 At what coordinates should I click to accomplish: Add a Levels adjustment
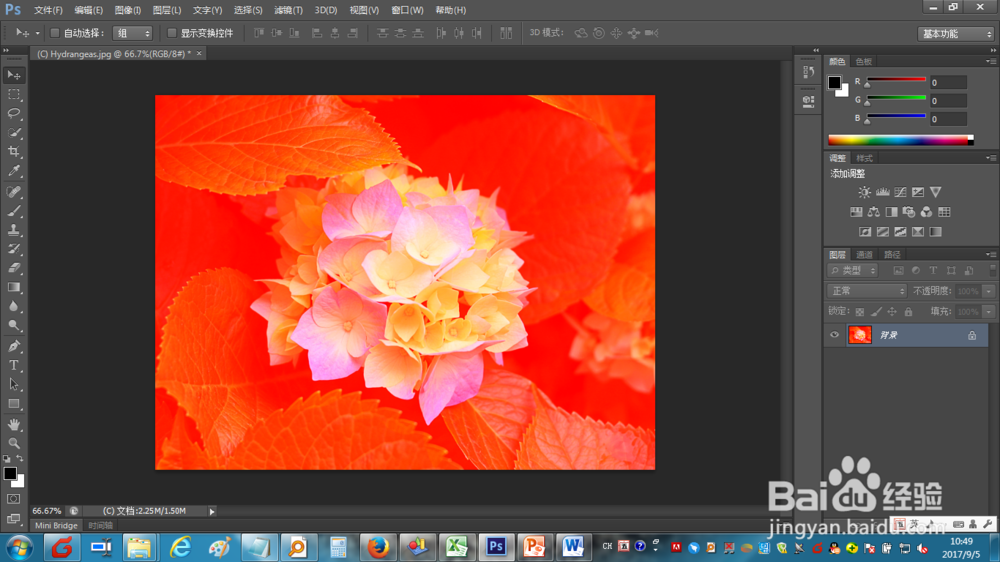click(x=882, y=192)
